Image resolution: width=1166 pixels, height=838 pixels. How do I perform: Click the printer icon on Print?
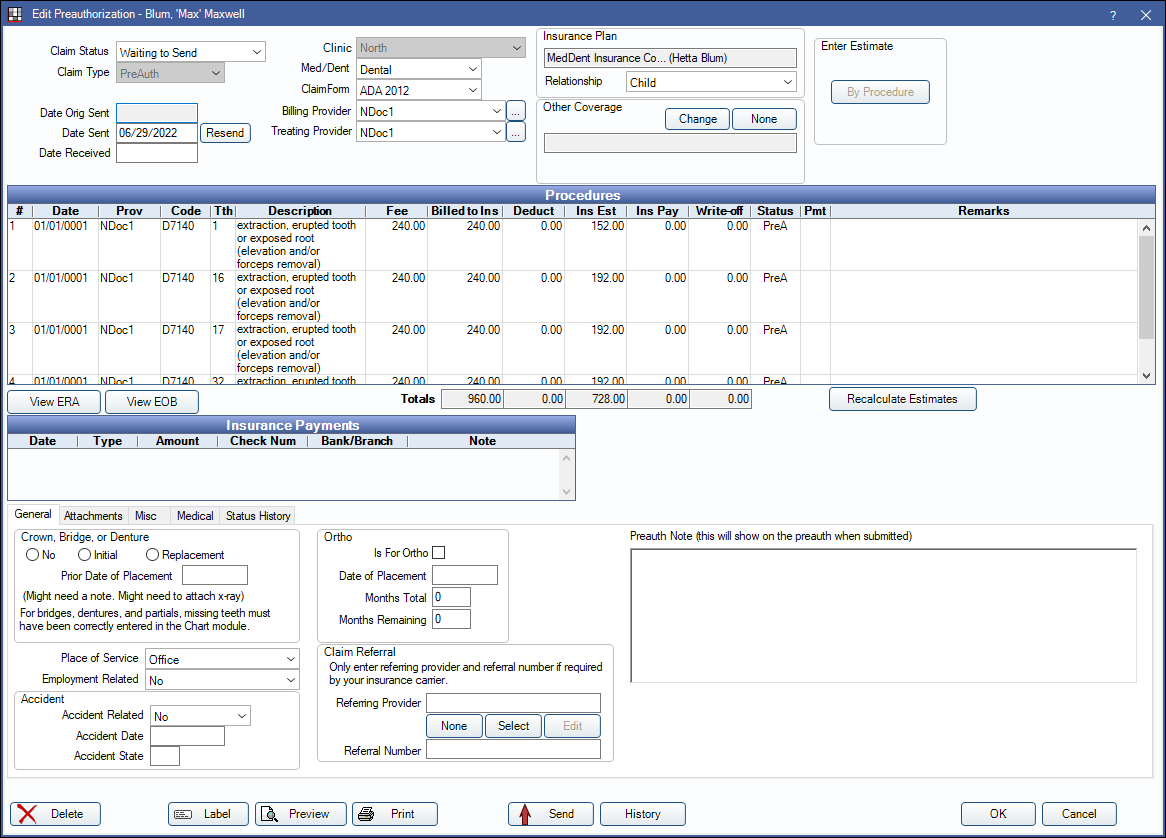366,814
